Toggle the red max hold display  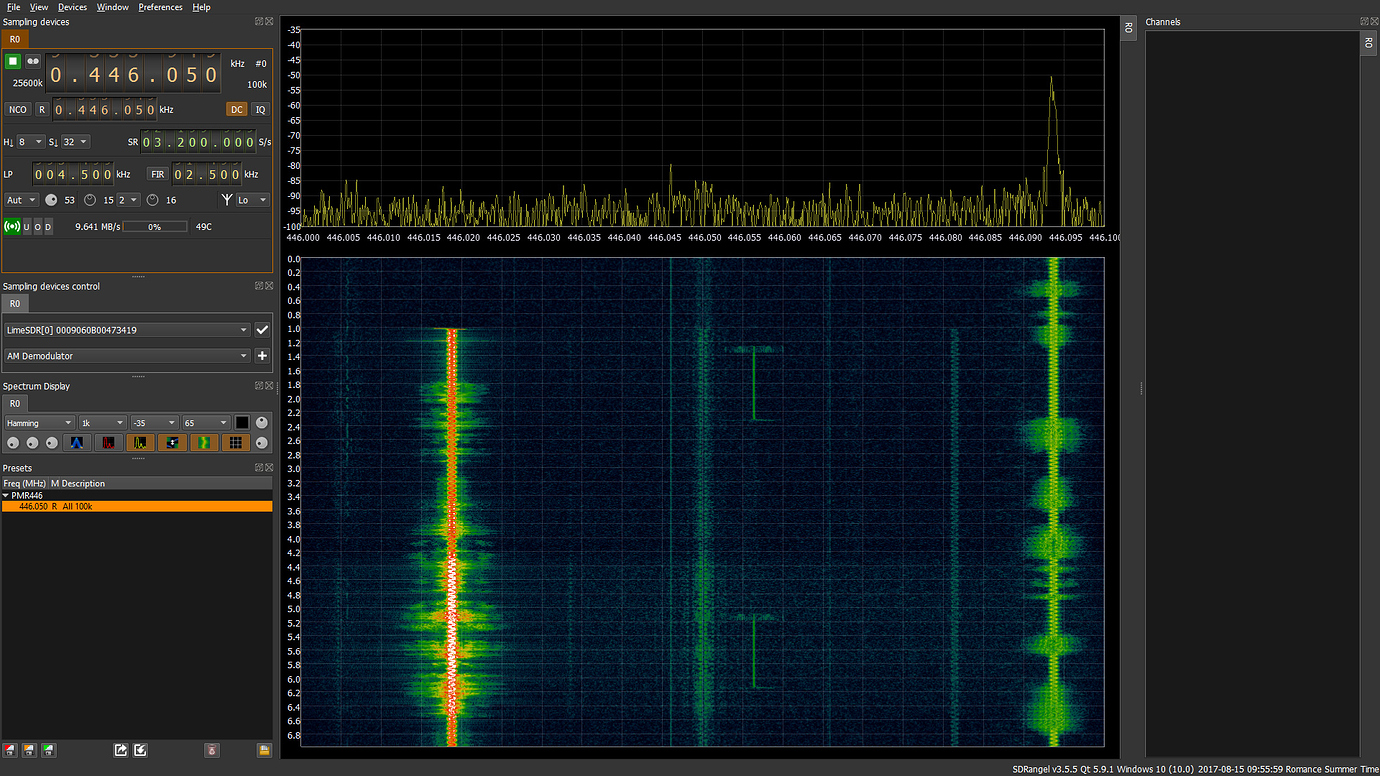pos(108,442)
